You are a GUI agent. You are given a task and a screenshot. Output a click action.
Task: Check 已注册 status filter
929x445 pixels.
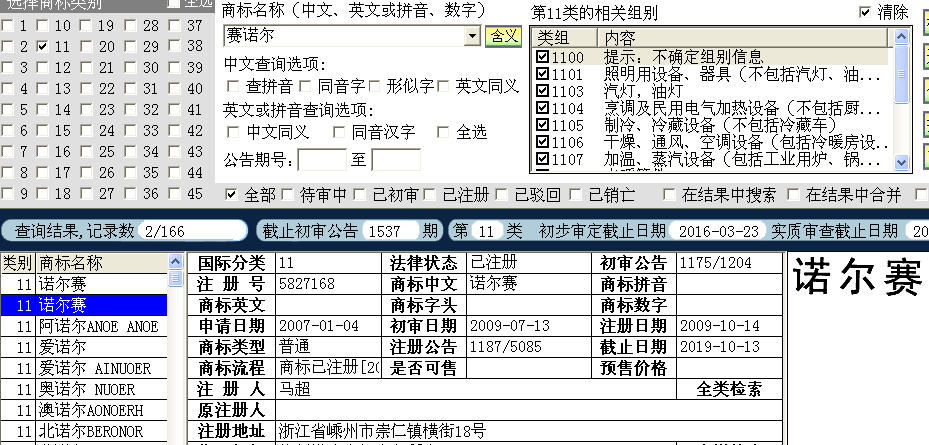click(x=430, y=195)
